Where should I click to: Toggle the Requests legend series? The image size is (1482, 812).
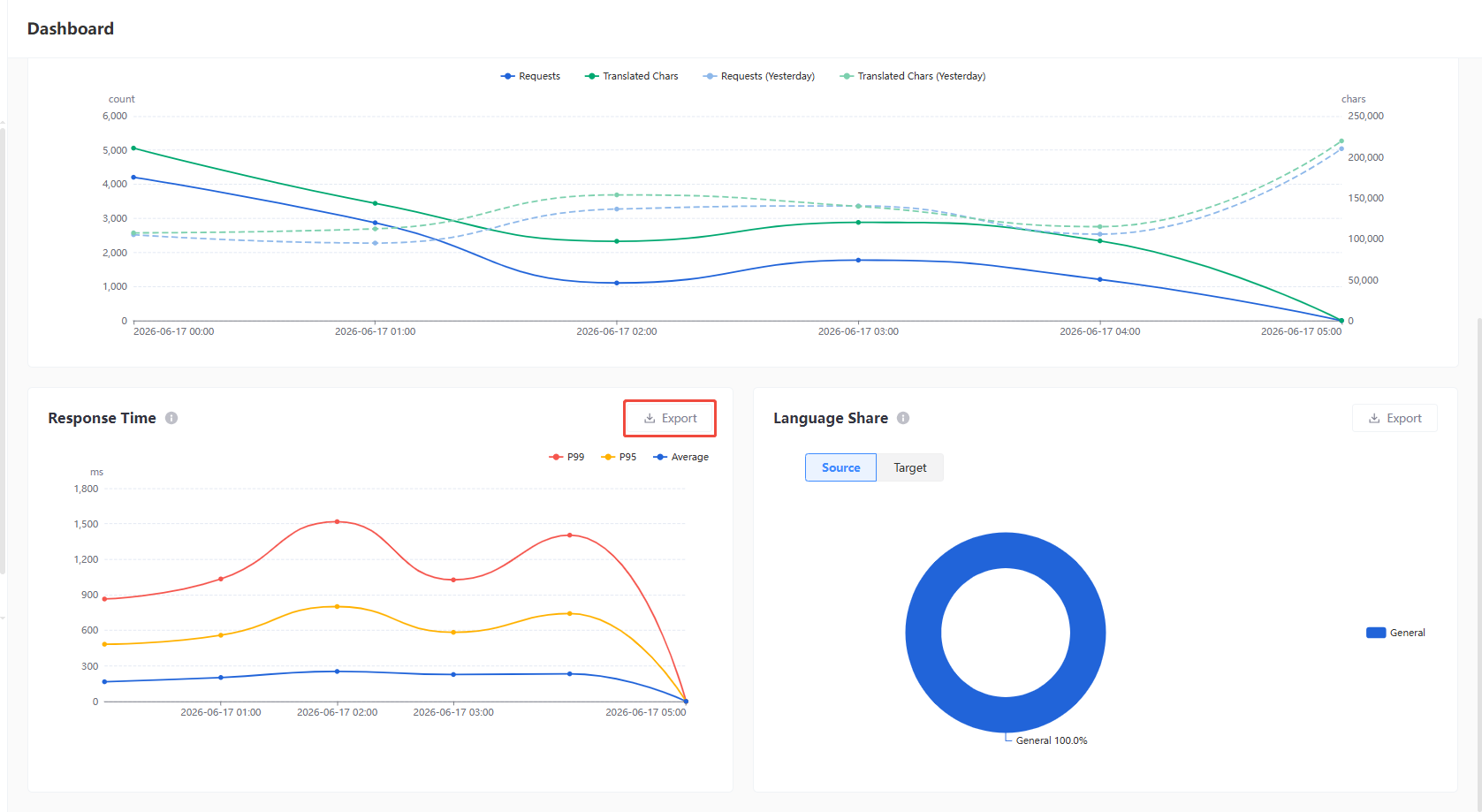(530, 76)
